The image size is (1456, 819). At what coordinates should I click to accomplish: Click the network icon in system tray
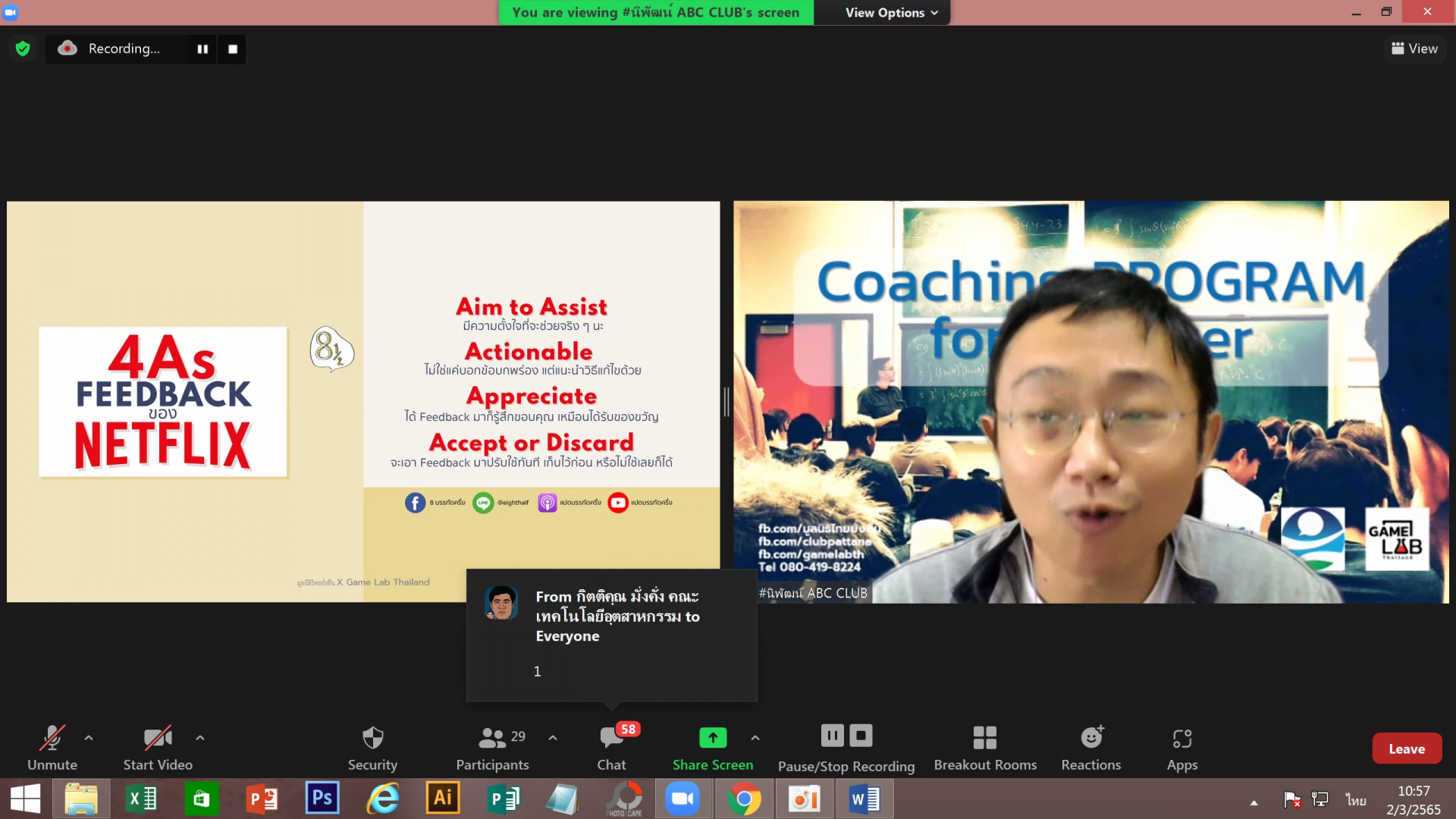[x=1320, y=799]
